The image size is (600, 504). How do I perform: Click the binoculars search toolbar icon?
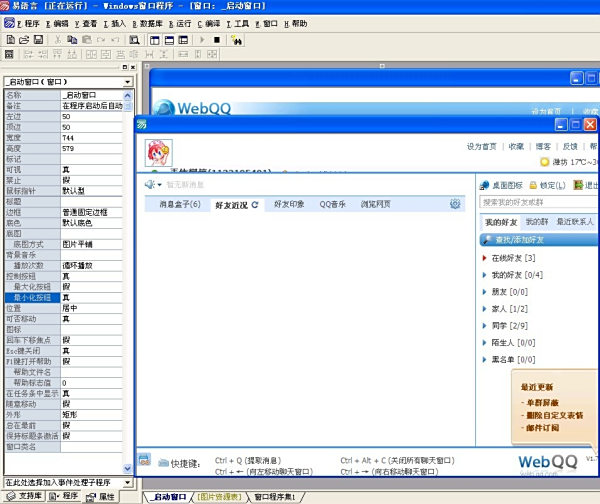click(237, 40)
